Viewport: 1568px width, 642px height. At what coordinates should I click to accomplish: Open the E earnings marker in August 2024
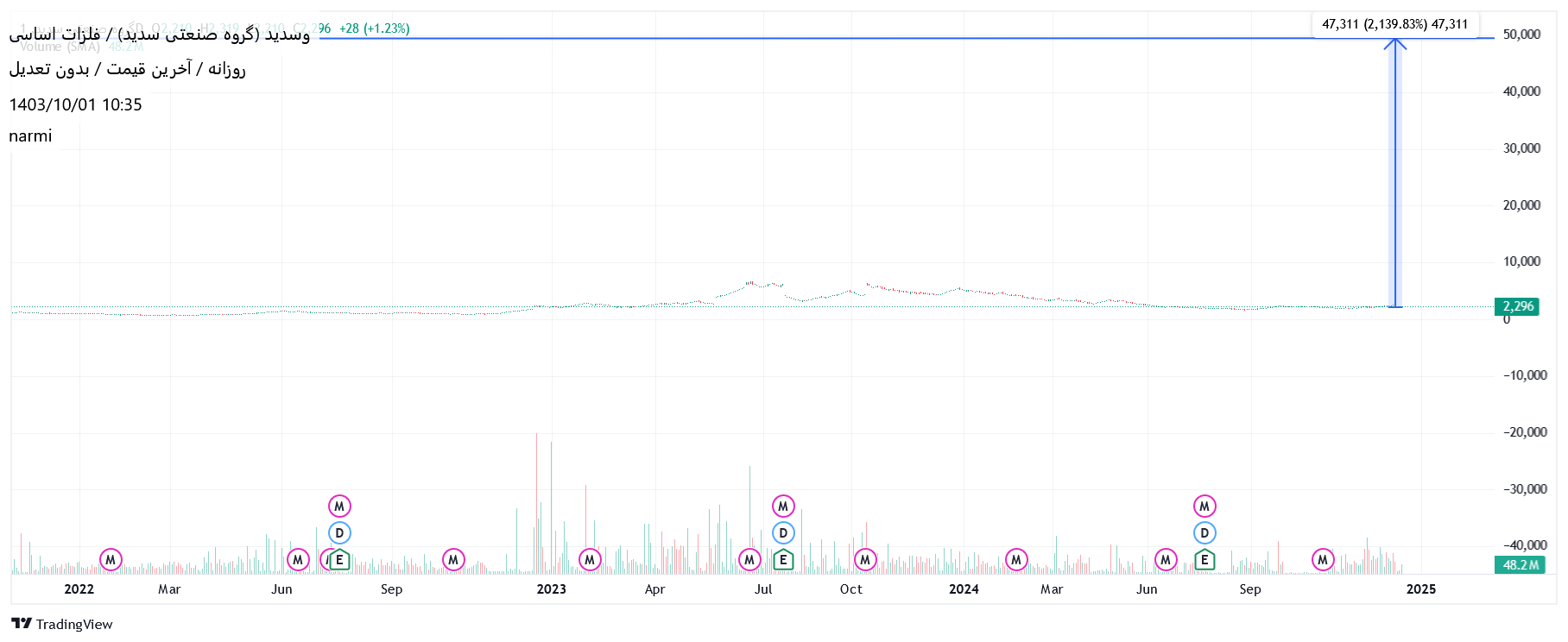click(1204, 560)
